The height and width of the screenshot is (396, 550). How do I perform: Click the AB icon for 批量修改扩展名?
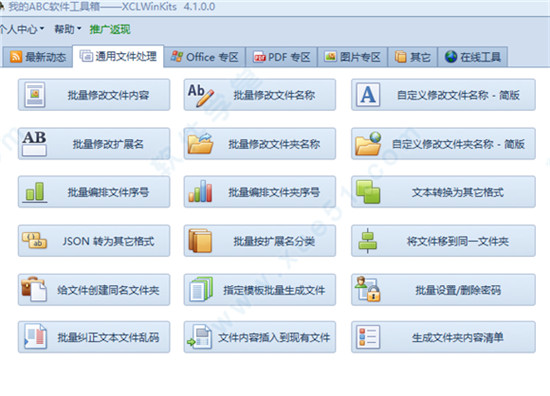click(34, 143)
